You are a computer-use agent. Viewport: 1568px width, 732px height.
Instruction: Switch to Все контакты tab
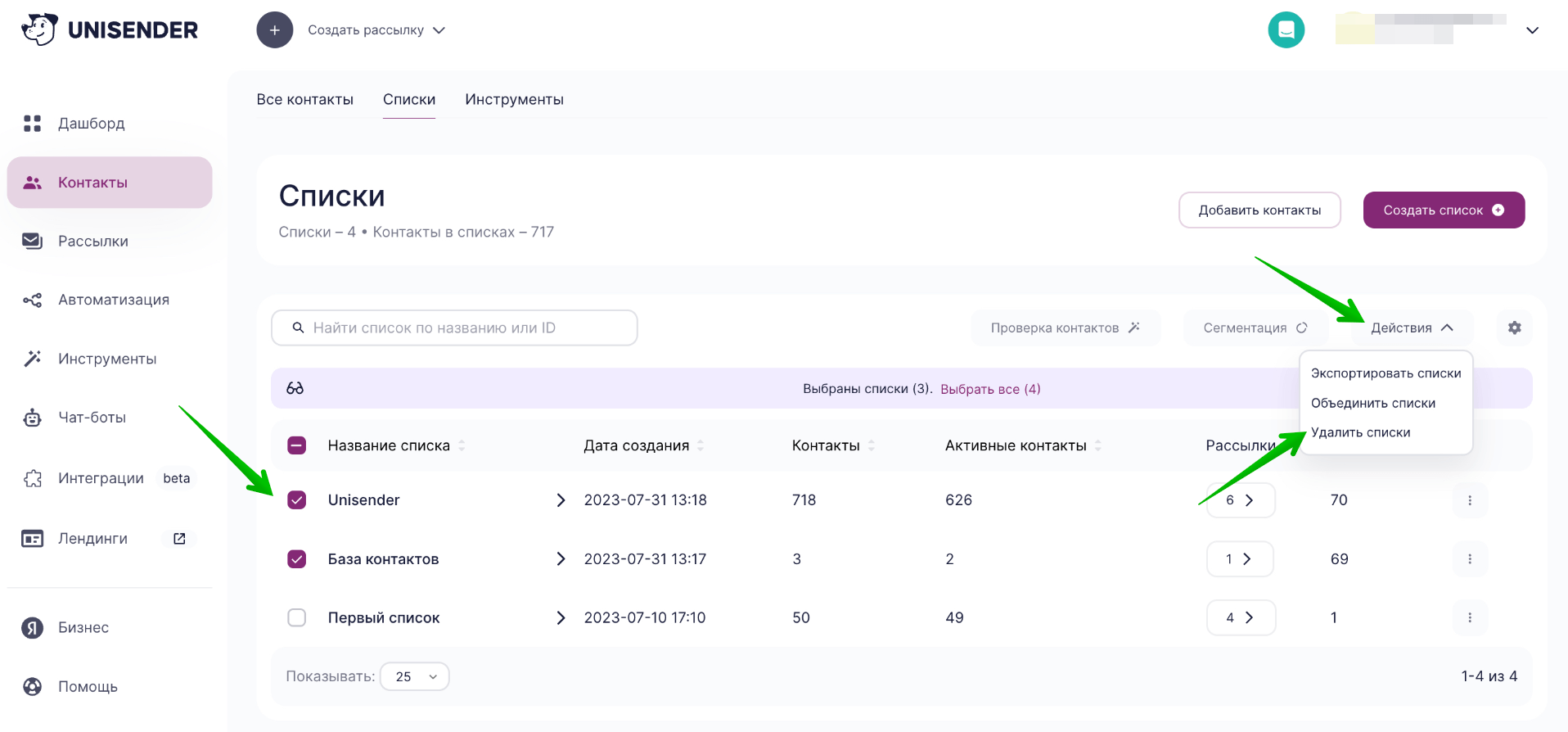(305, 100)
